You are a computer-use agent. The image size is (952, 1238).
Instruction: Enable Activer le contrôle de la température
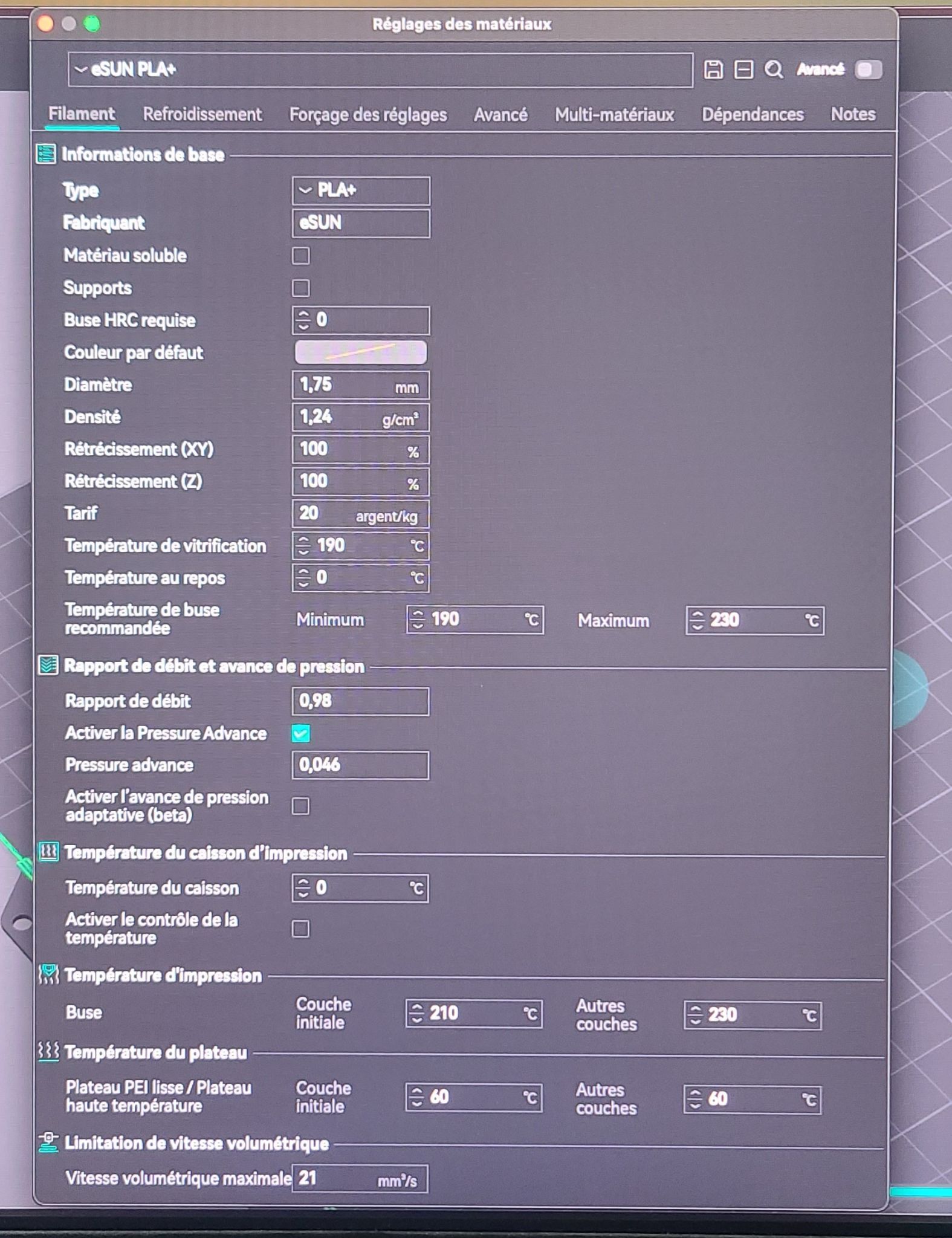[x=301, y=928]
